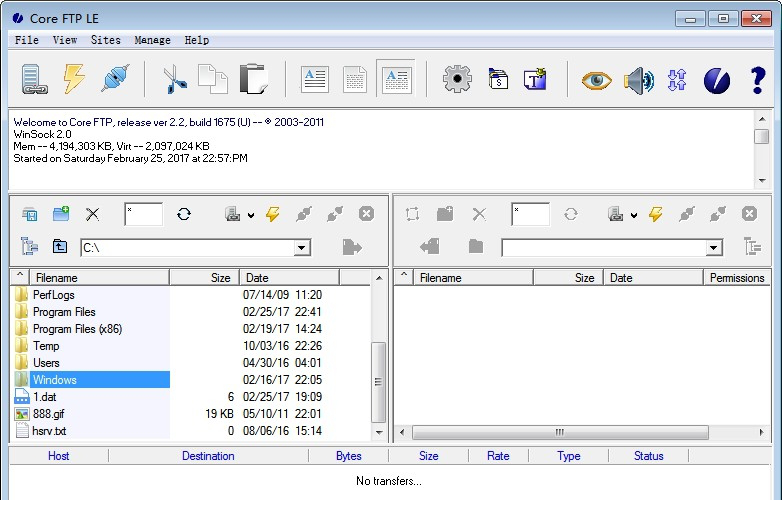Open the scheduler calendar icon
The height and width of the screenshot is (520, 782).
tap(498, 79)
